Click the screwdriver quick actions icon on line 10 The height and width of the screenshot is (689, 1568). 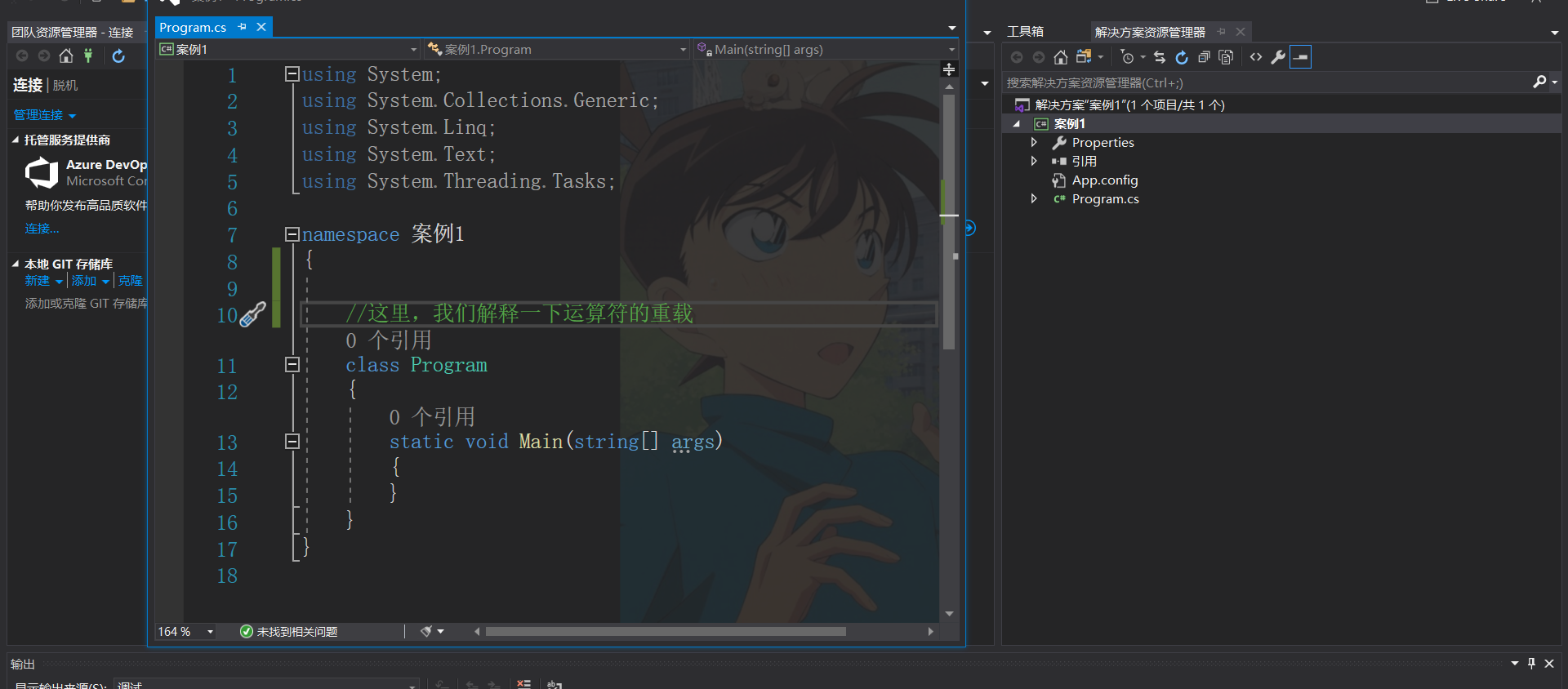252,314
